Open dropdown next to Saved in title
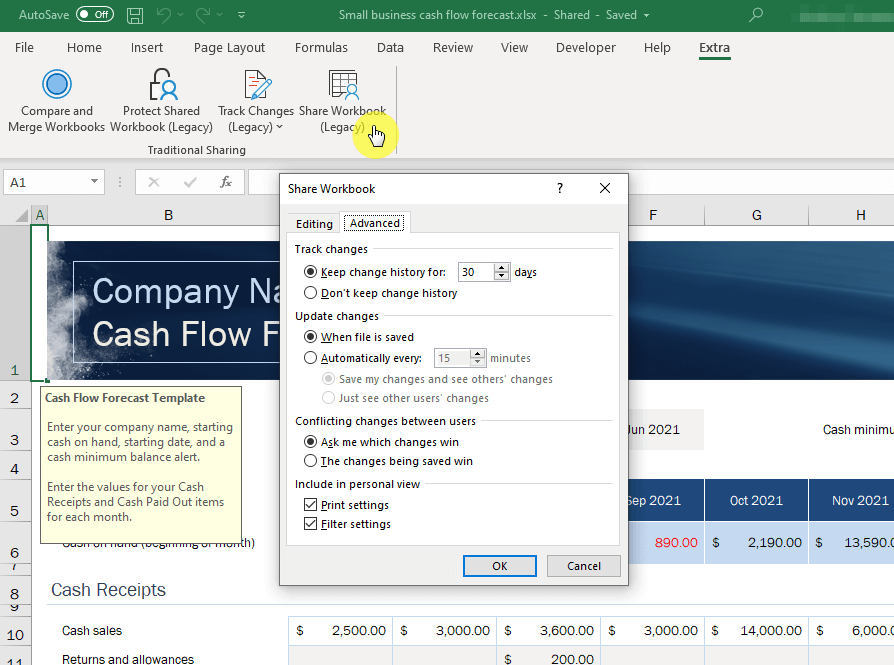 click(647, 15)
